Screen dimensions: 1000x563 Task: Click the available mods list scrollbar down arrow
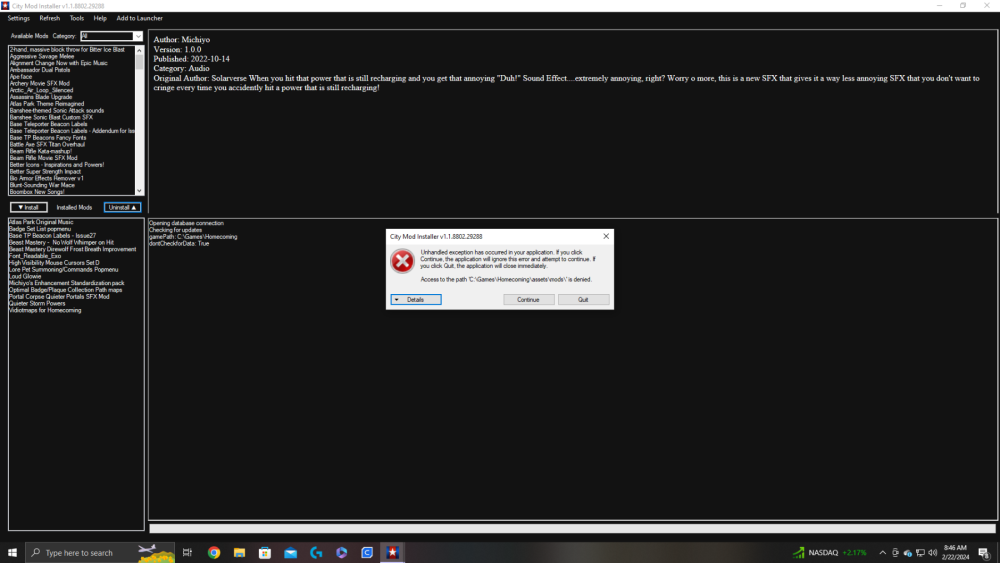[140, 191]
